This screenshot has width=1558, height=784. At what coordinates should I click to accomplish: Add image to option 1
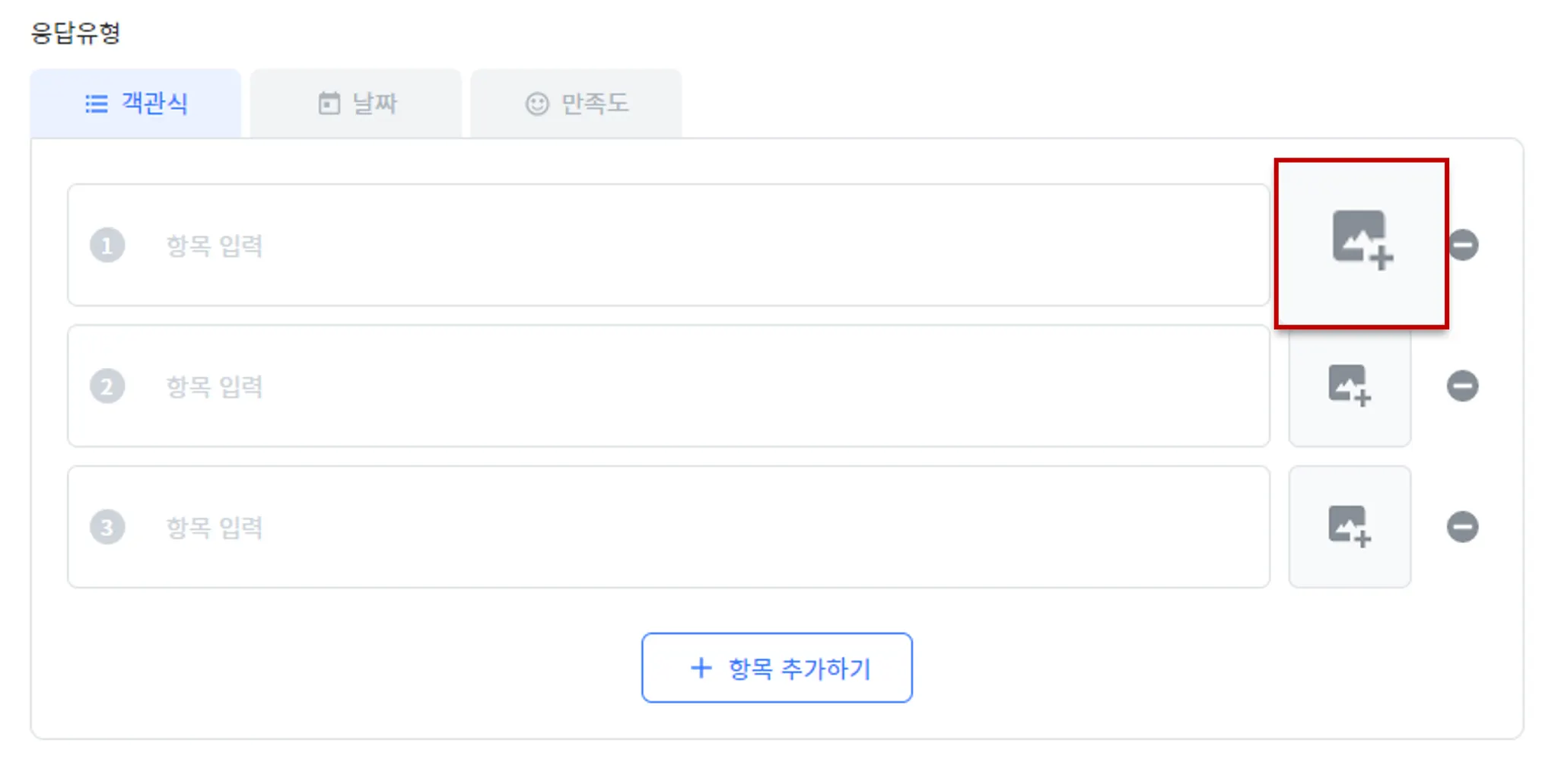(x=1361, y=242)
